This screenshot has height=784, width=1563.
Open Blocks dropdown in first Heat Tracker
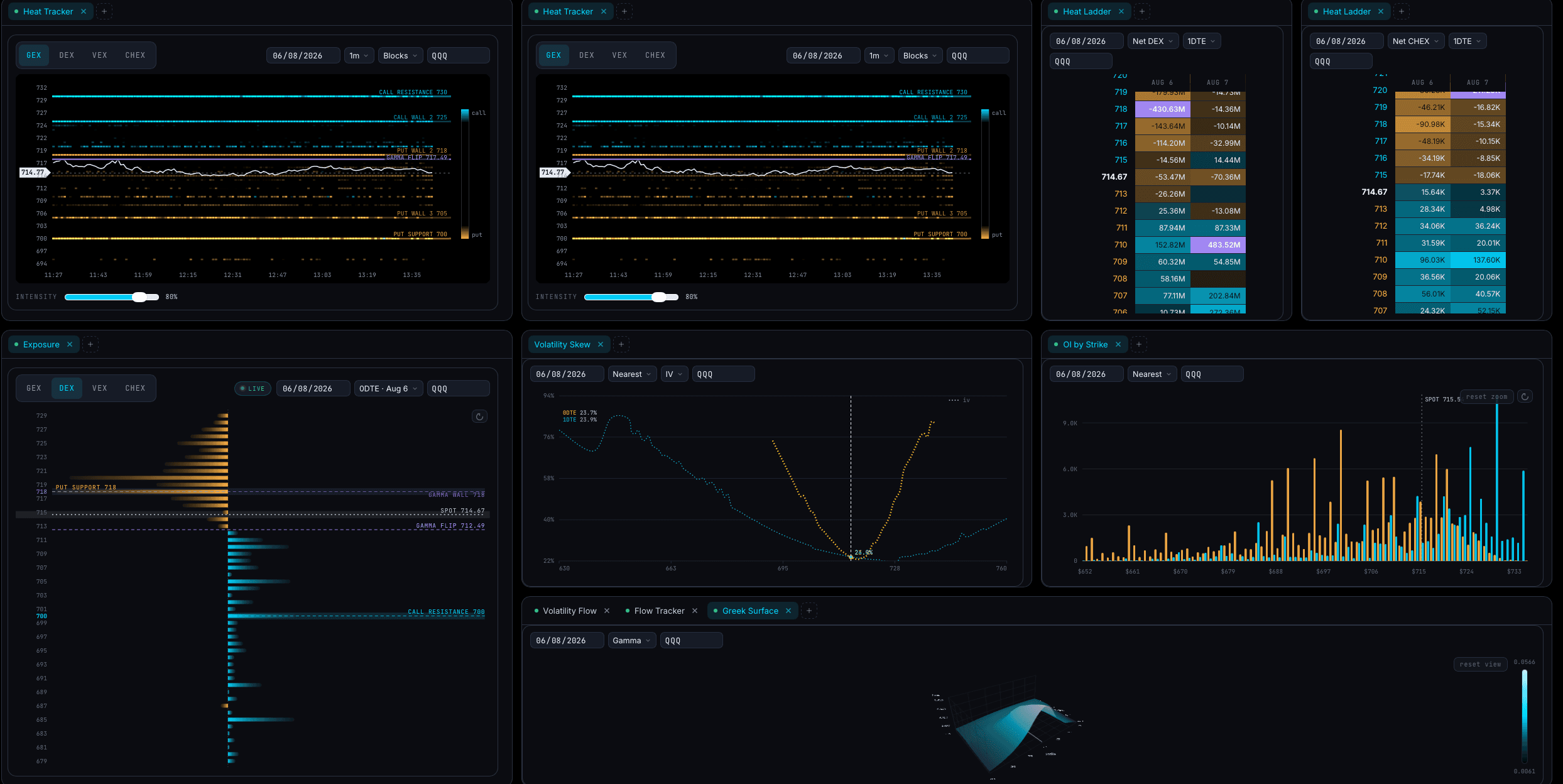tap(400, 55)
